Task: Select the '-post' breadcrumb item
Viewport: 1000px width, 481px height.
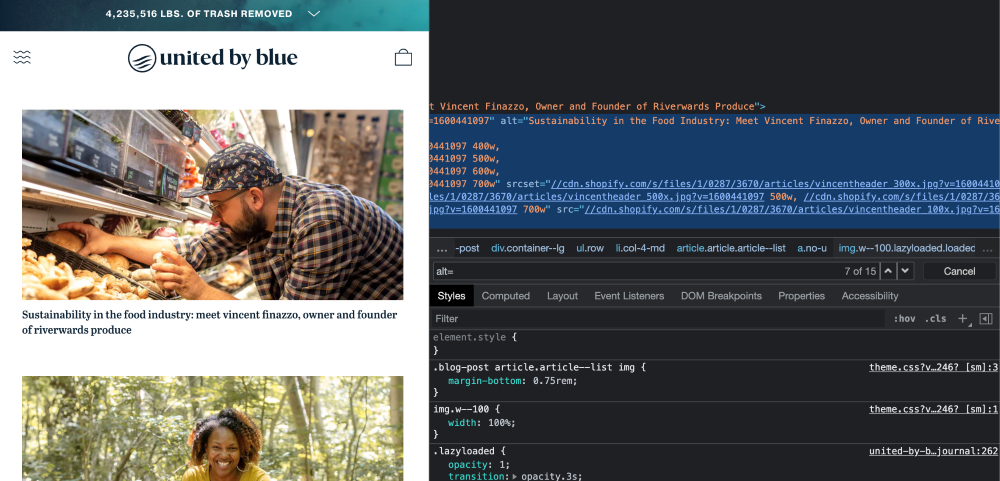Action: click(x=467, y=248)
